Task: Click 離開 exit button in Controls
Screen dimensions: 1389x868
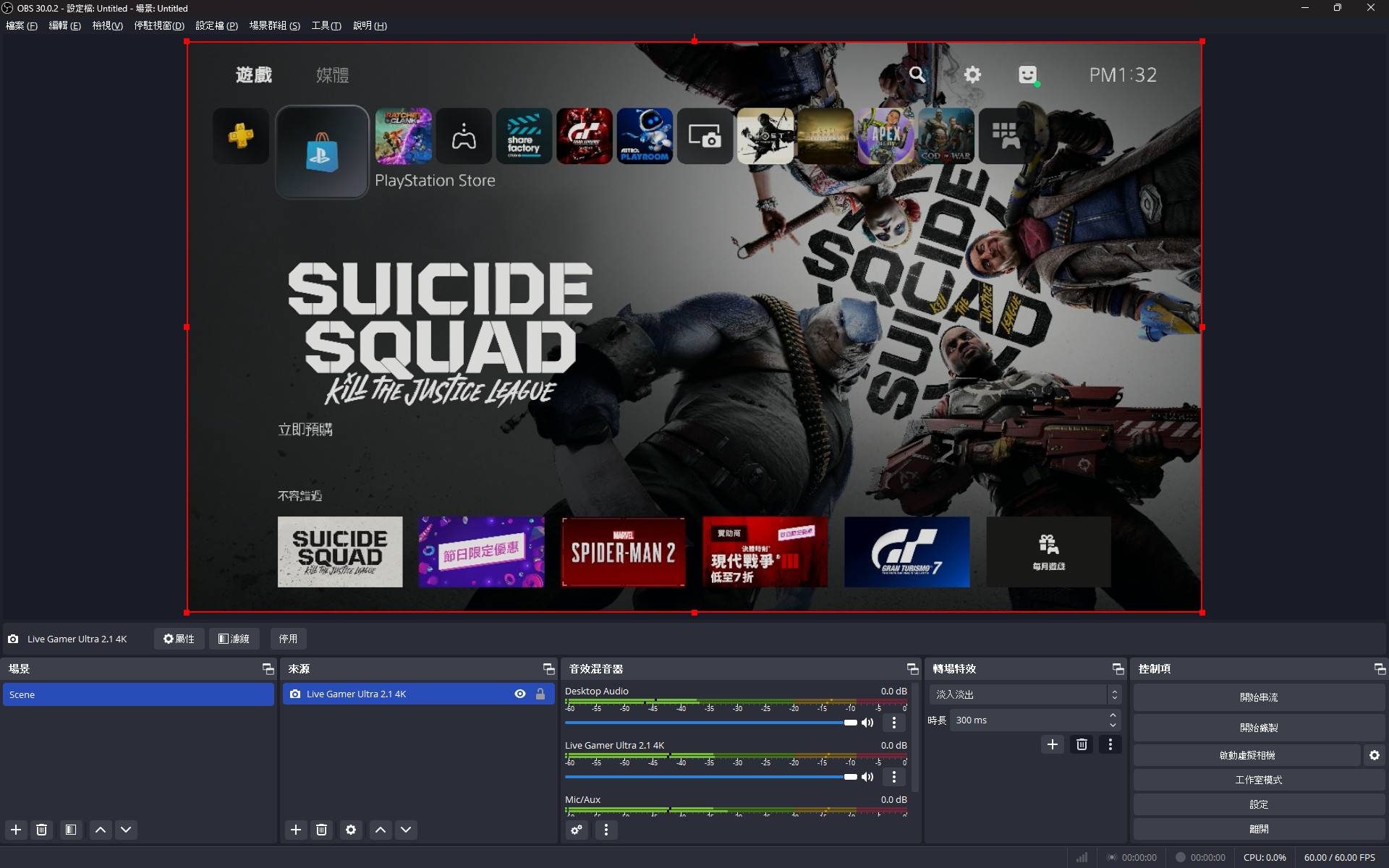Action: (1259, 829)
